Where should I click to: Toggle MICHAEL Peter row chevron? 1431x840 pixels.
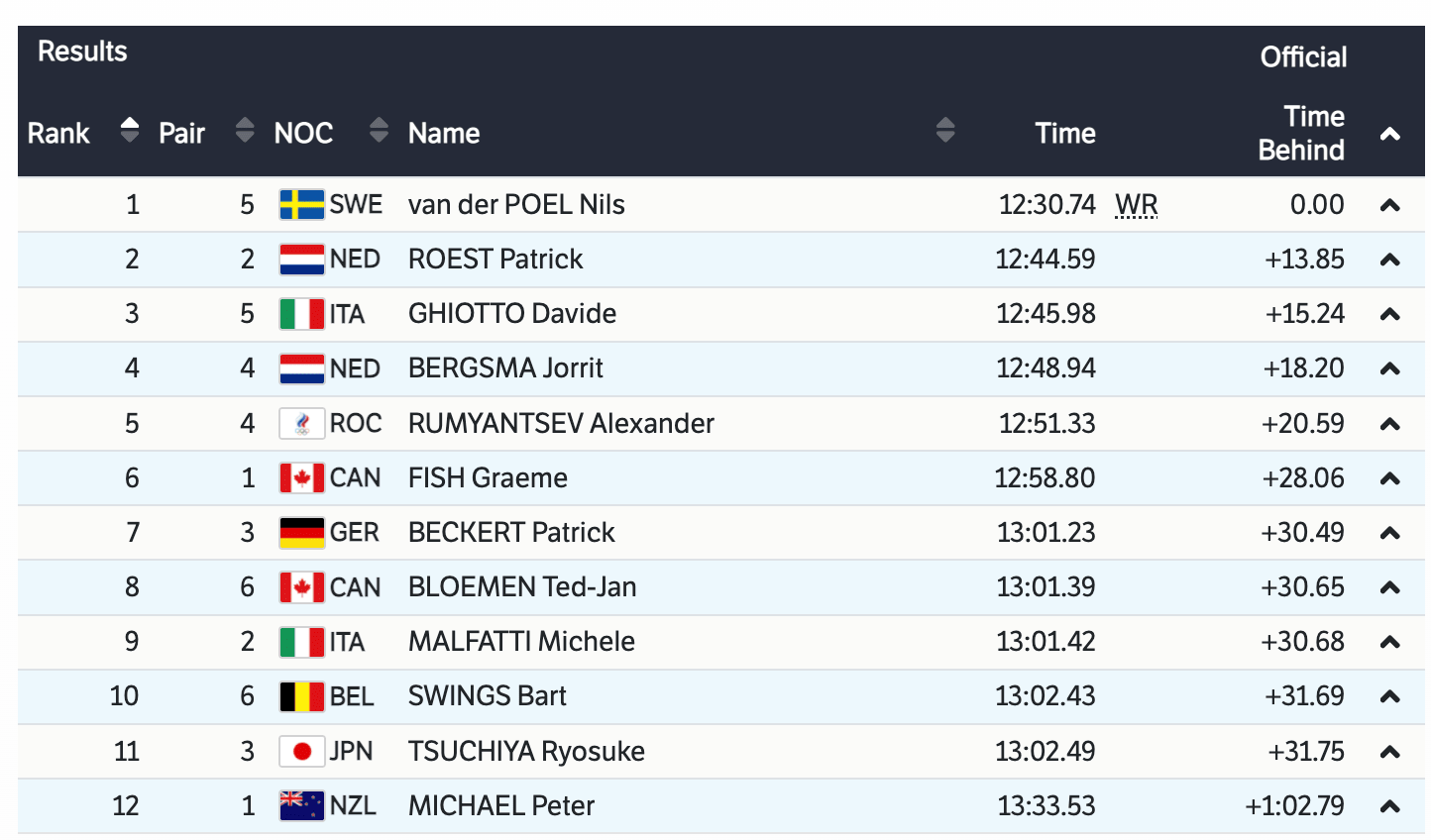[x=1389, y=806]
